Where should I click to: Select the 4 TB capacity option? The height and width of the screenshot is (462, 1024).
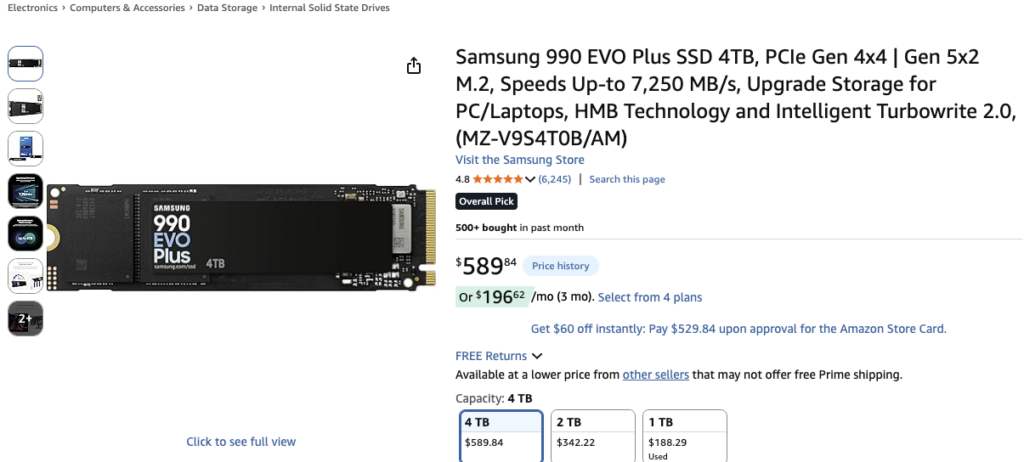pos(501,434)
